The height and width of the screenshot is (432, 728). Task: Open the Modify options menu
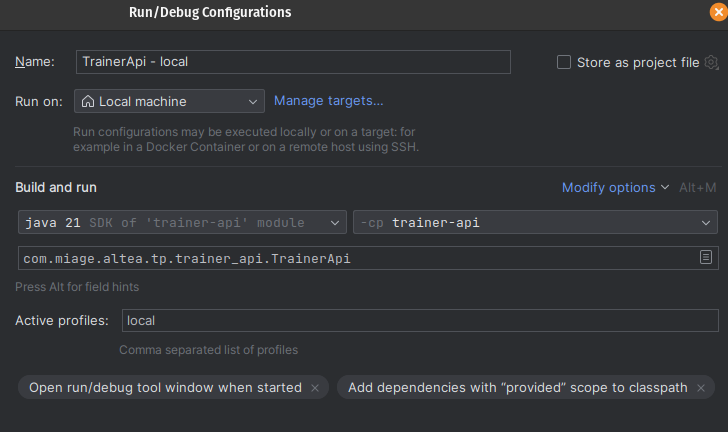pyautogui.click(x=615, y=188)
